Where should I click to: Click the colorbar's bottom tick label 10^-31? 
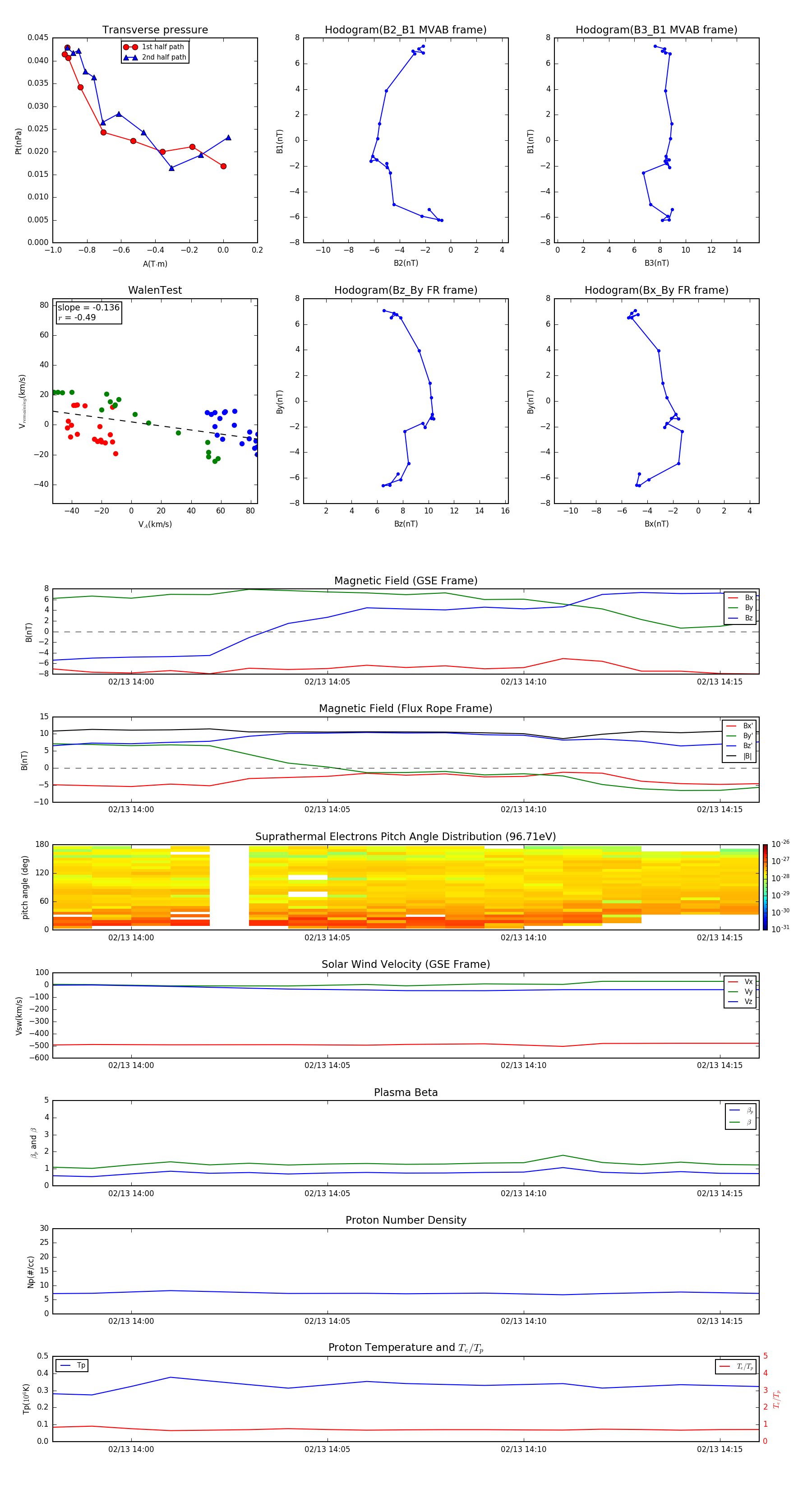coord(781,929)
